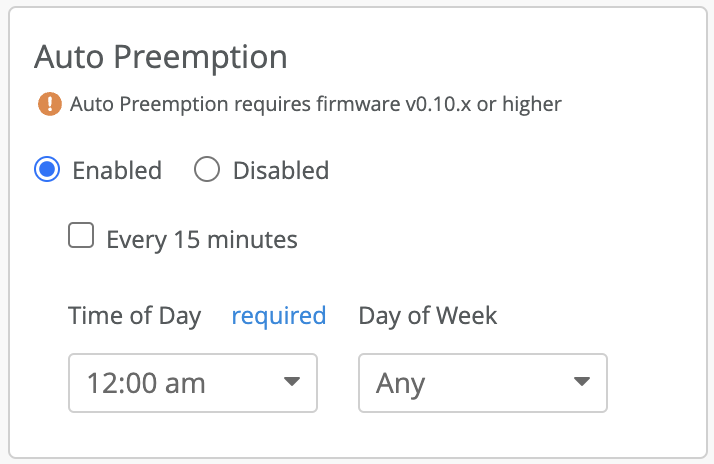Select the Disabled radio button
The height and width of the screenshot is (464, 714).
pos(207,170)
